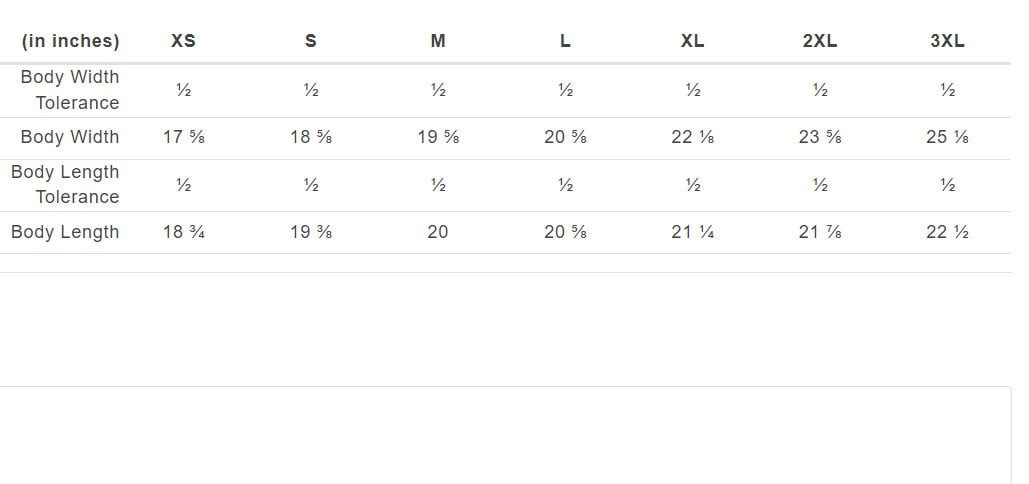Select XS body width value 17 ⅝

184,137
